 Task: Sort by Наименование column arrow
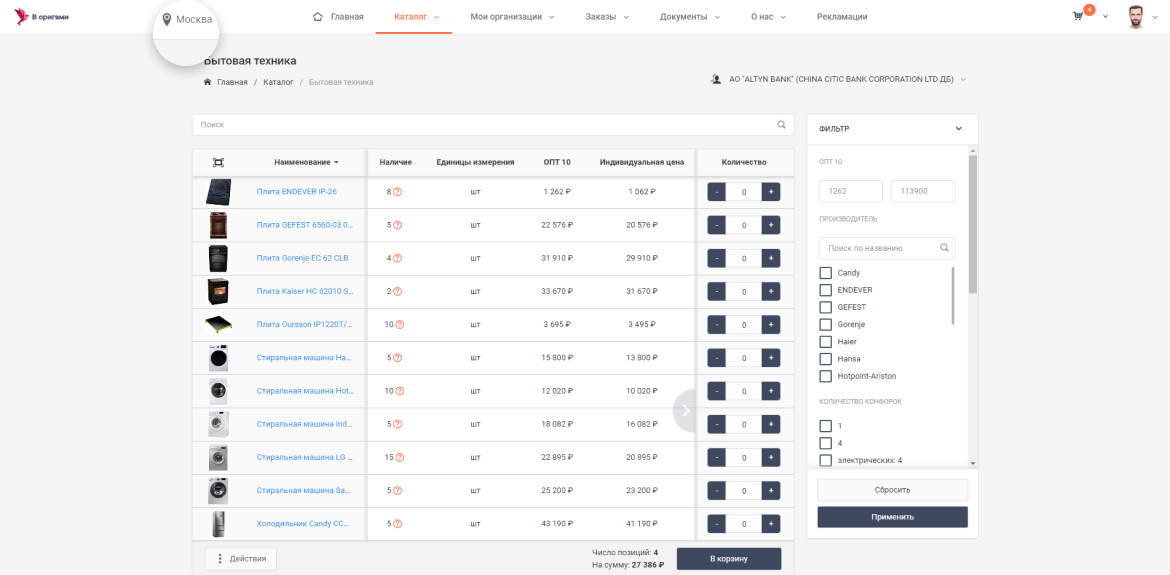(337, 163)
